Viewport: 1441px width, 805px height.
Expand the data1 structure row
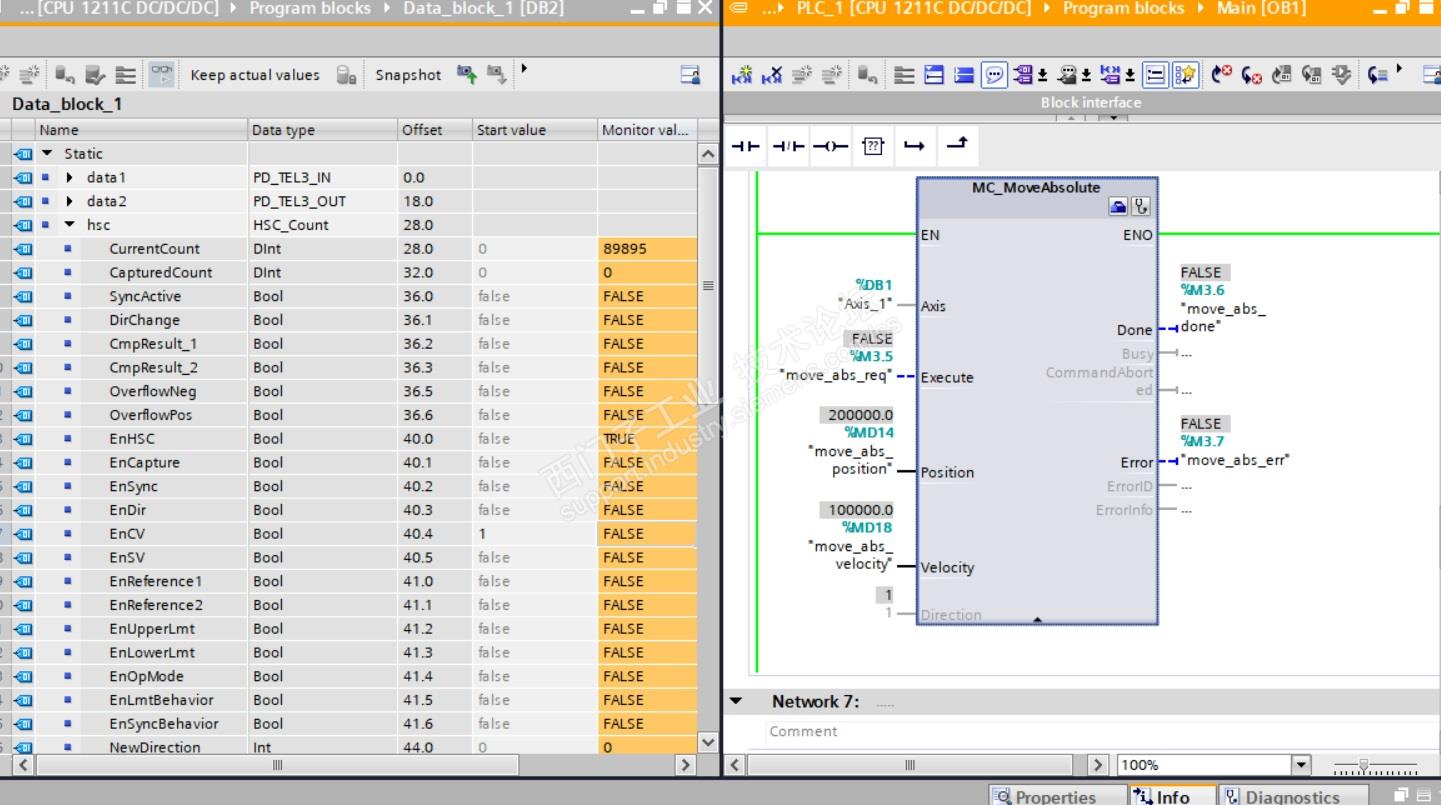point(70,178)
